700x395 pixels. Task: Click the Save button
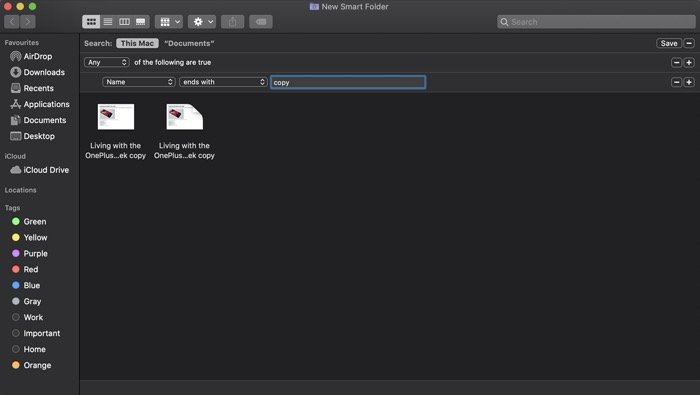[669, 43]
